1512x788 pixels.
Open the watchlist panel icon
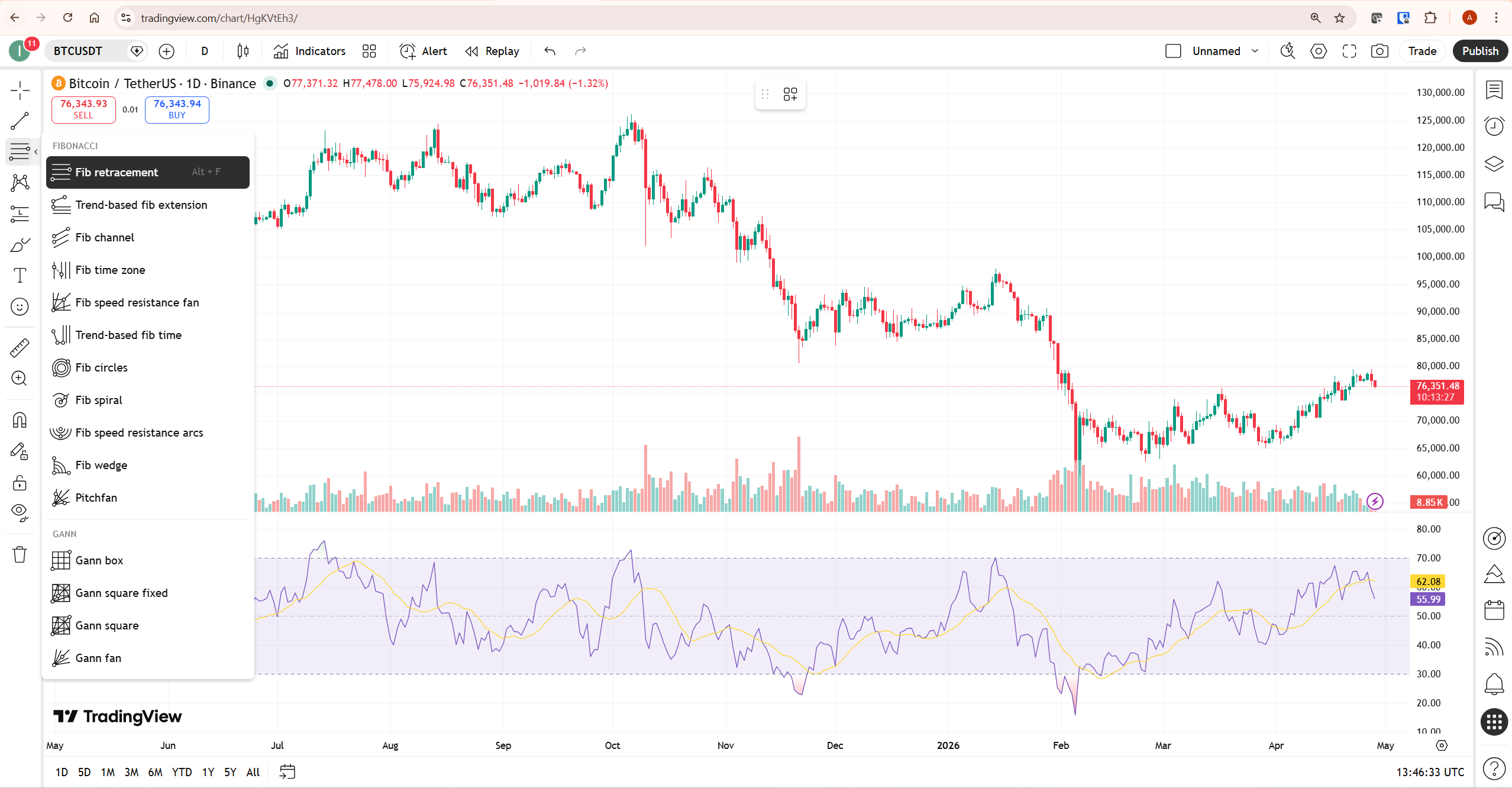point(1494,90)
